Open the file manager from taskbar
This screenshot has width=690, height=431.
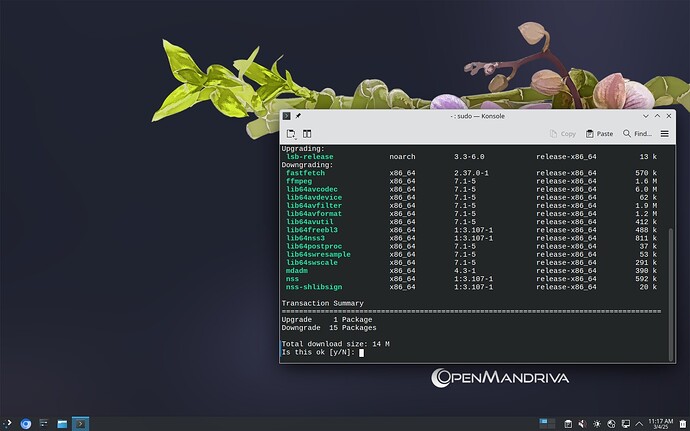pyautogui.click(x=62, y=423)
